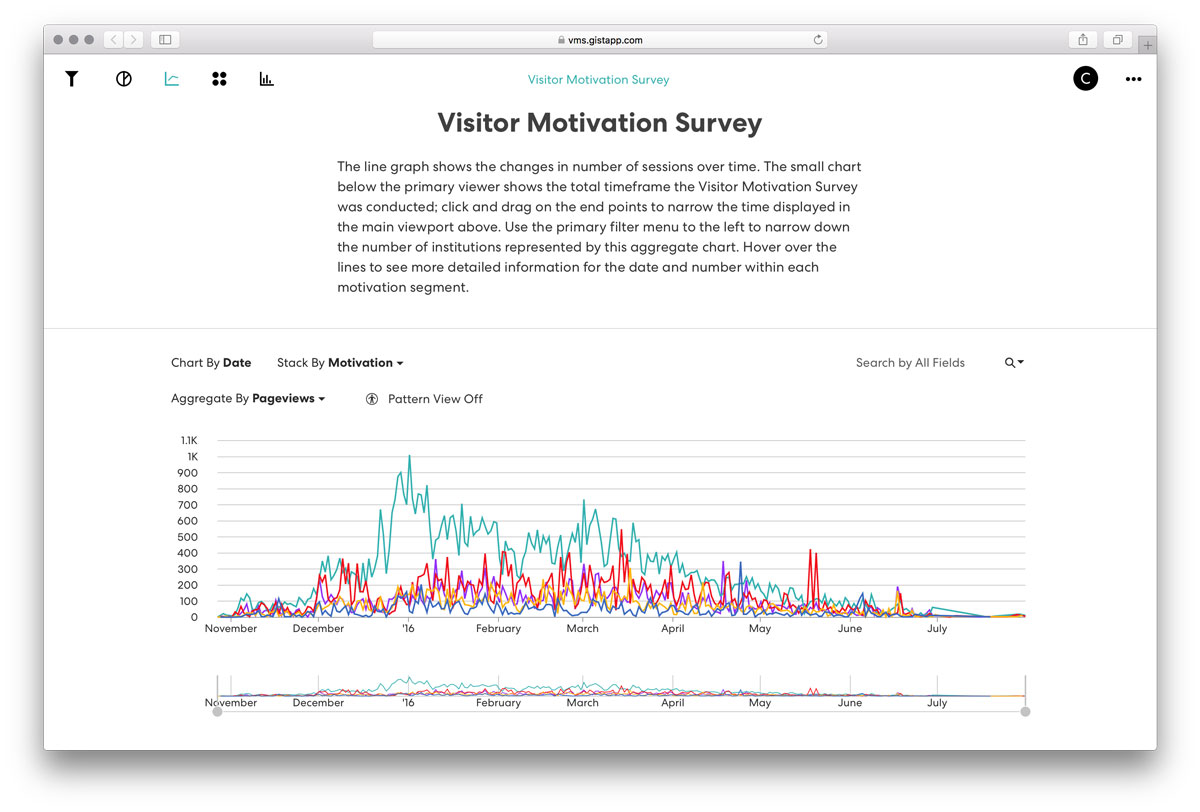Toggle the Safari sidebar button
The width and height of the screenshot is (1200, 812).
tap(165, 40)
